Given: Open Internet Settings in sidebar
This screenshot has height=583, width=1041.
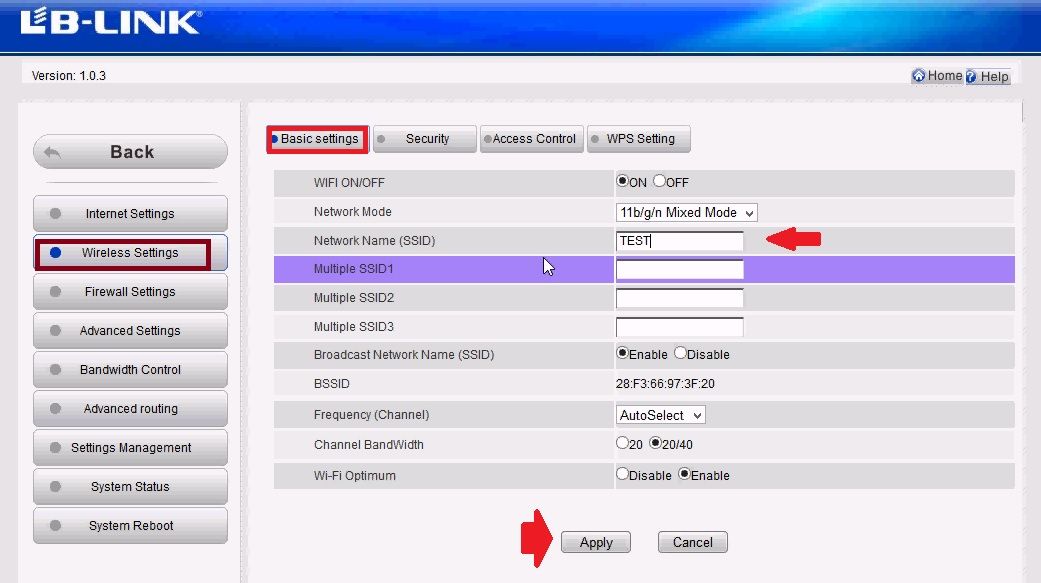Looking at the screenshot, I should click(x=130, y=214).
